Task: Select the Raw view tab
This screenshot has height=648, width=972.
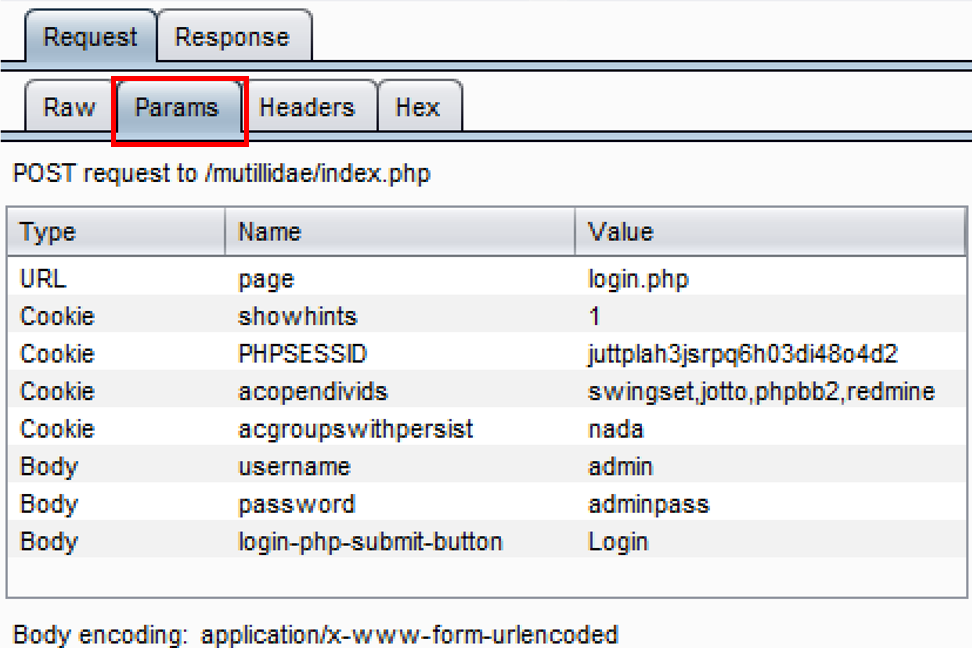Action: tap(69, 107)
